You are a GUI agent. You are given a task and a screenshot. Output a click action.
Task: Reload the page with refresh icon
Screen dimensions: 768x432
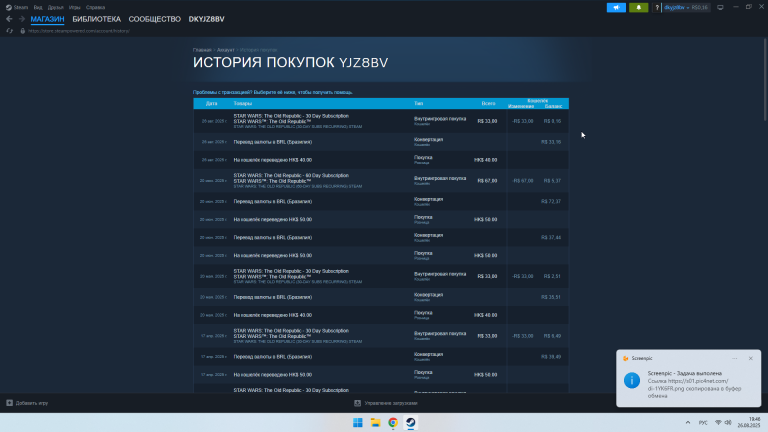9,31
